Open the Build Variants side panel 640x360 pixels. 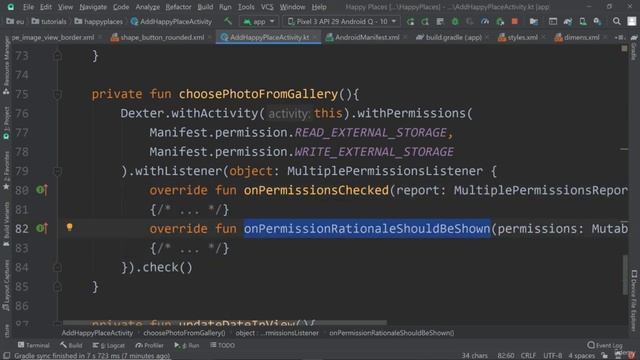pos(6,224)
